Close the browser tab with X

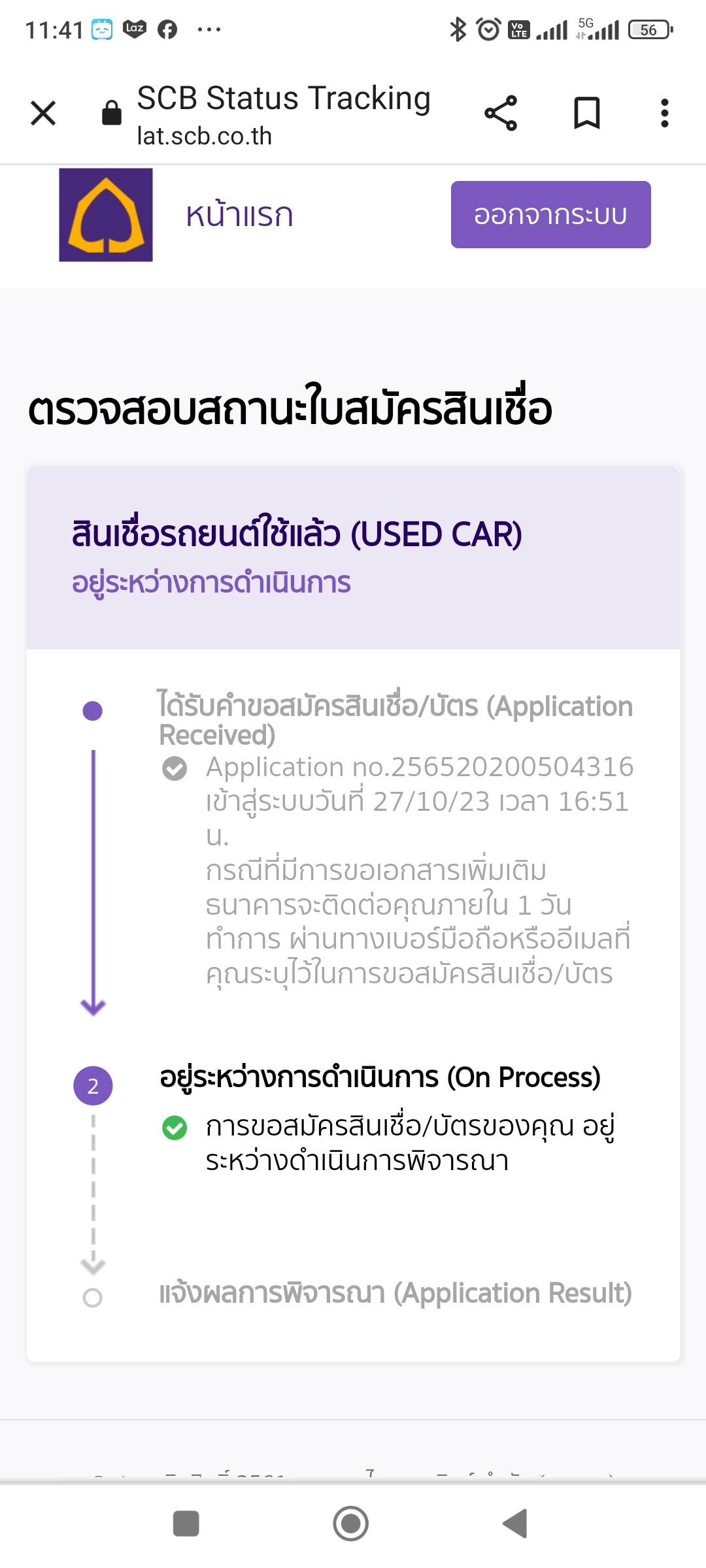click(43, 113)
